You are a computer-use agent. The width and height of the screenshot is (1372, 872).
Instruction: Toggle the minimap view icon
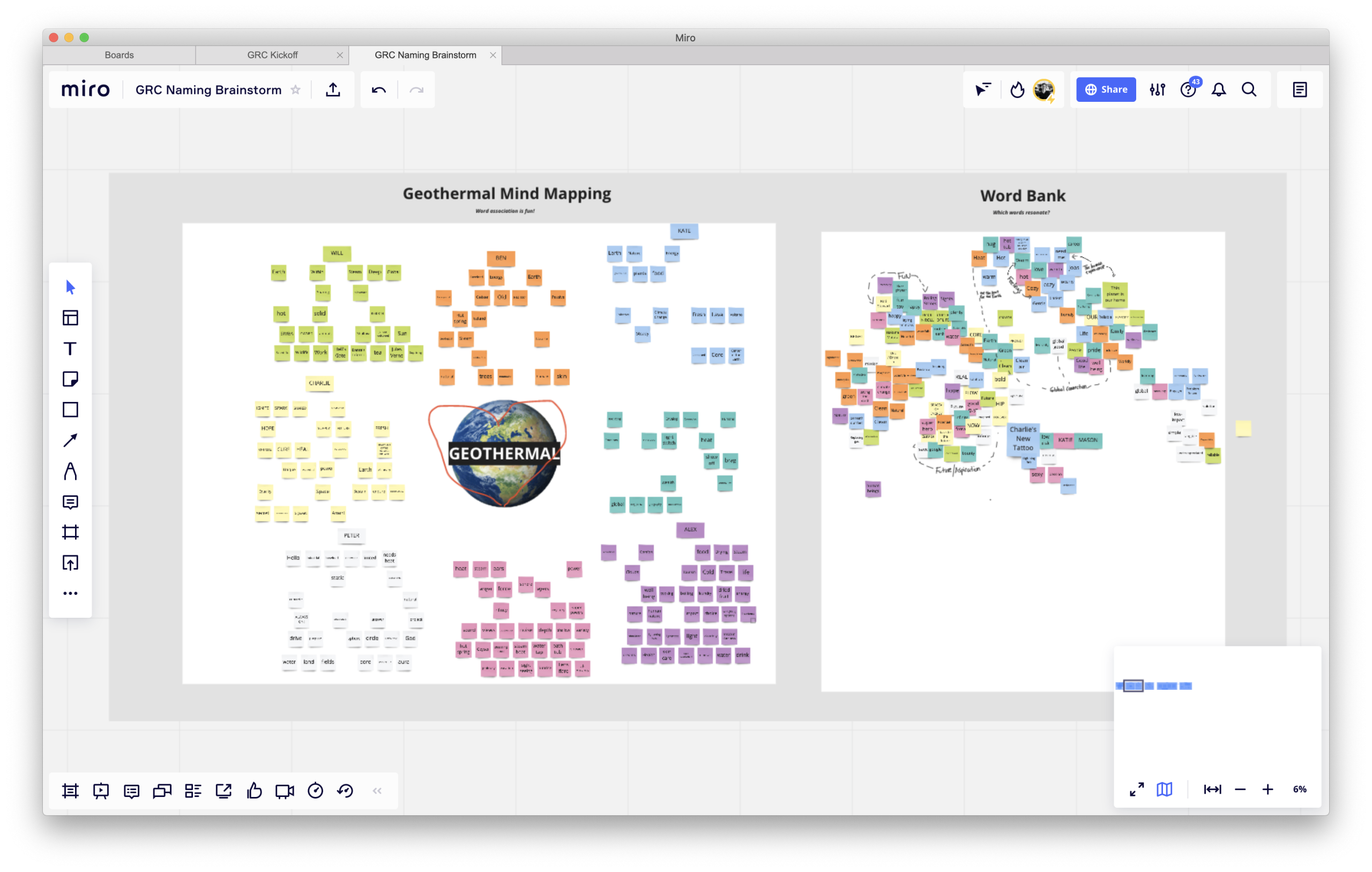click(x=1164, y=789)
